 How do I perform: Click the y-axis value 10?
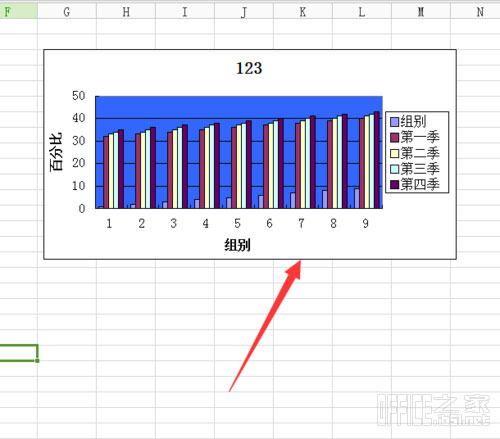79,186
